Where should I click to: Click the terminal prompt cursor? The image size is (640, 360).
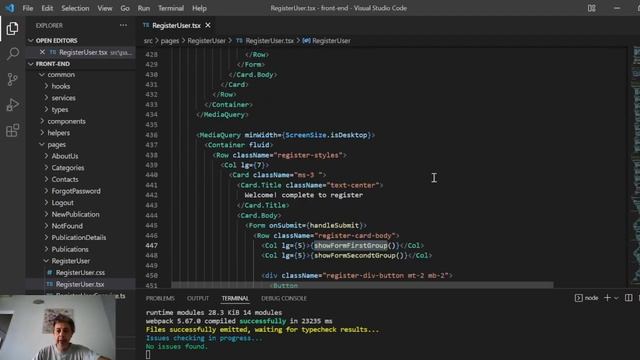[x=148, y=354]
